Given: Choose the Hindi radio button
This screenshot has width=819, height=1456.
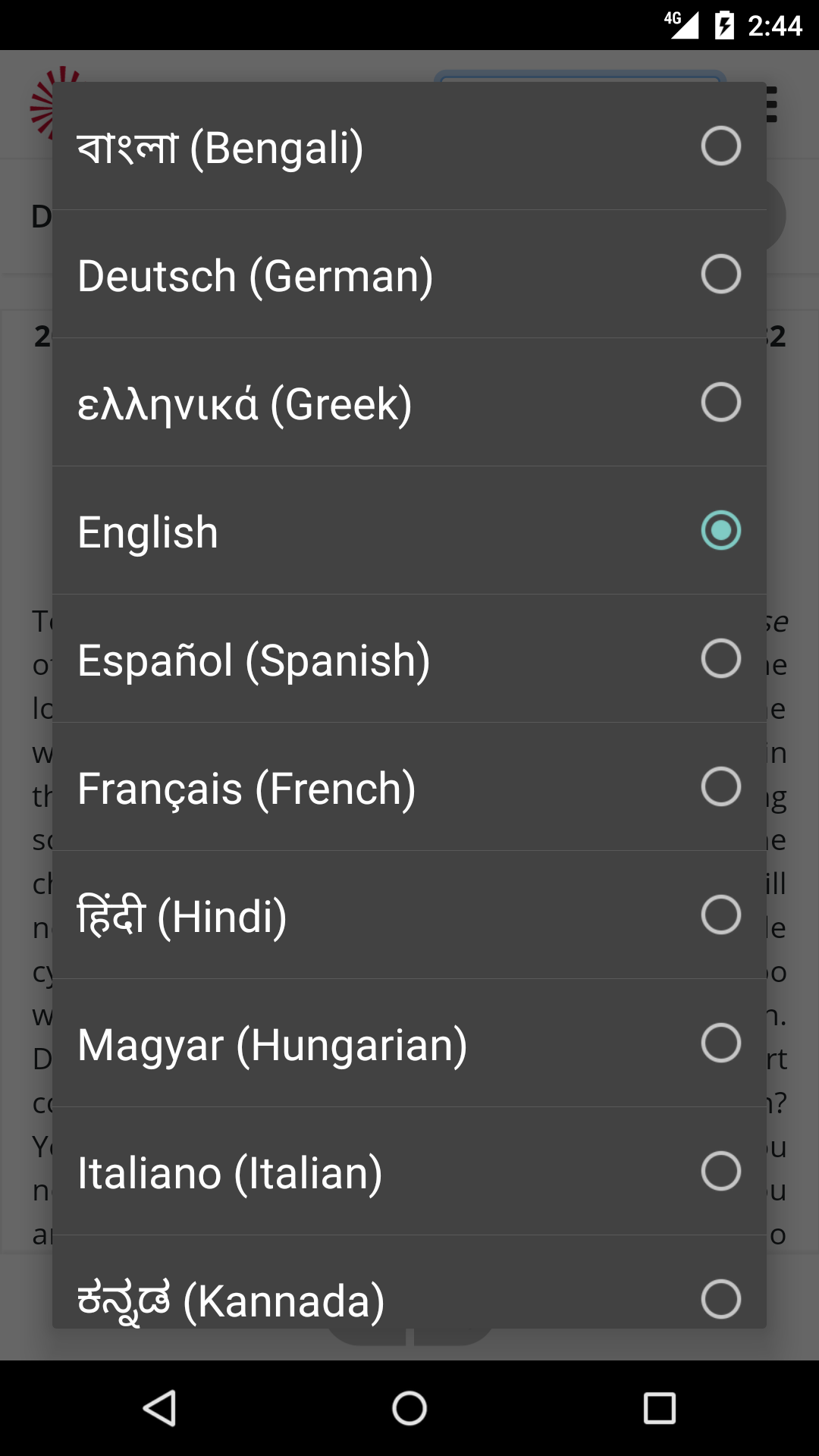Looking at the screenshot, I should point(720,915).
